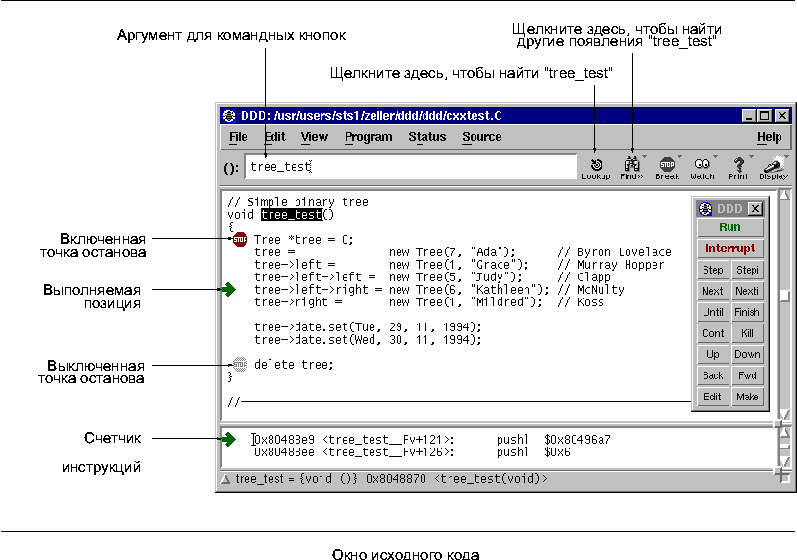Click the Nexti button
The image size is (797, 560).
747,291
